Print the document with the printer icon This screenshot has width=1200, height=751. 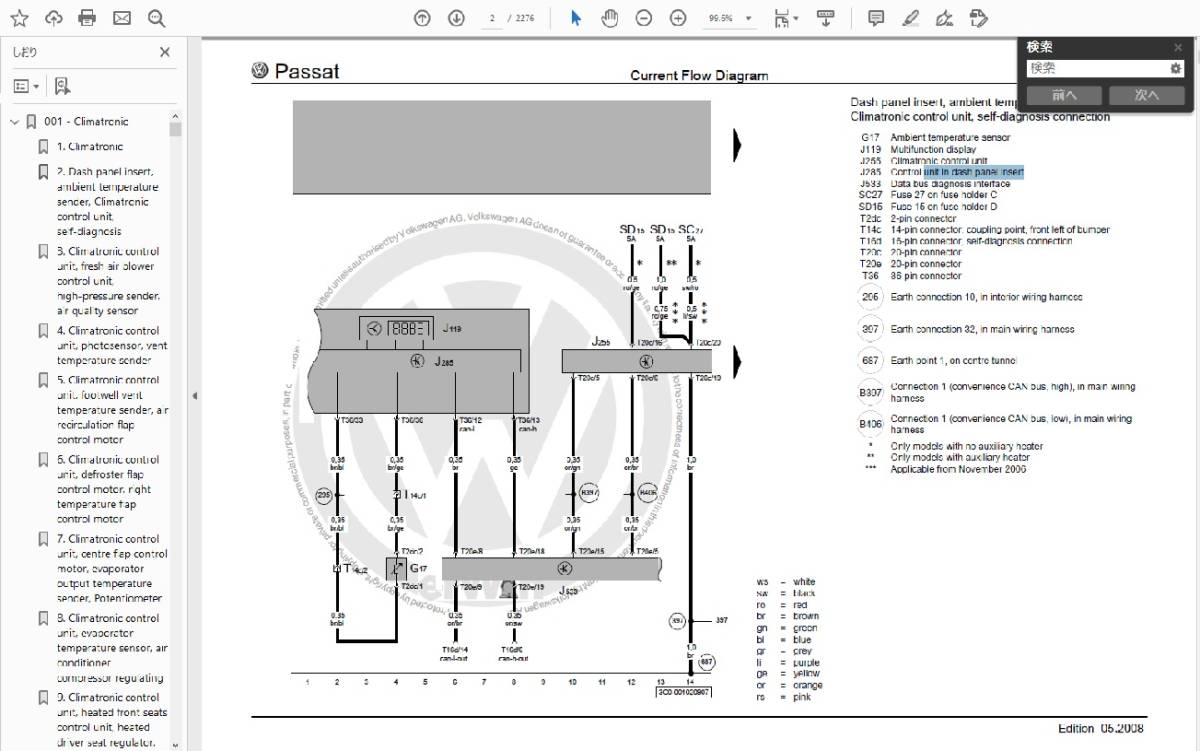point(87,18)
